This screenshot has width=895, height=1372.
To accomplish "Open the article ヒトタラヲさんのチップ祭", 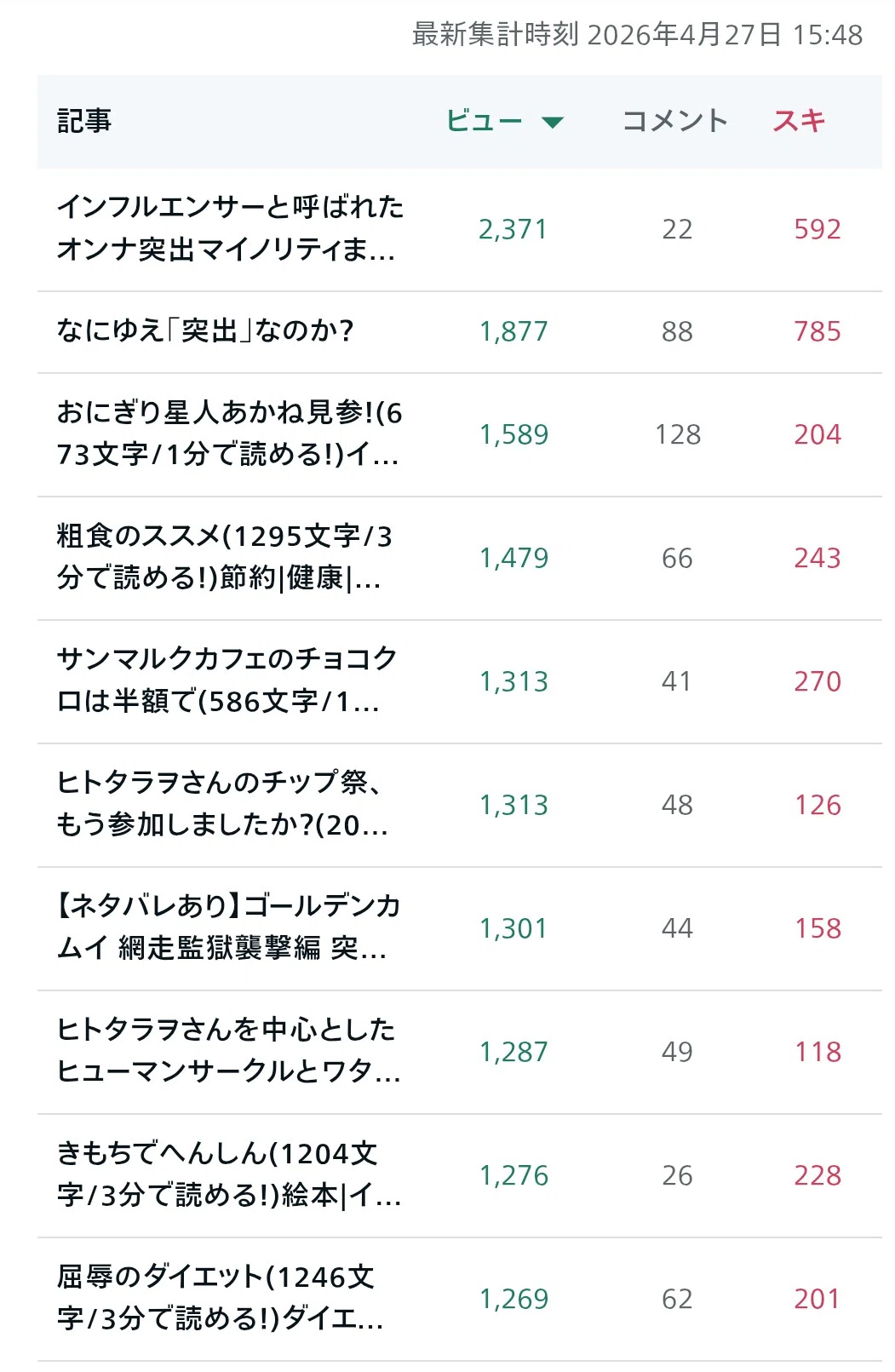I will click(x=223, y=804).
